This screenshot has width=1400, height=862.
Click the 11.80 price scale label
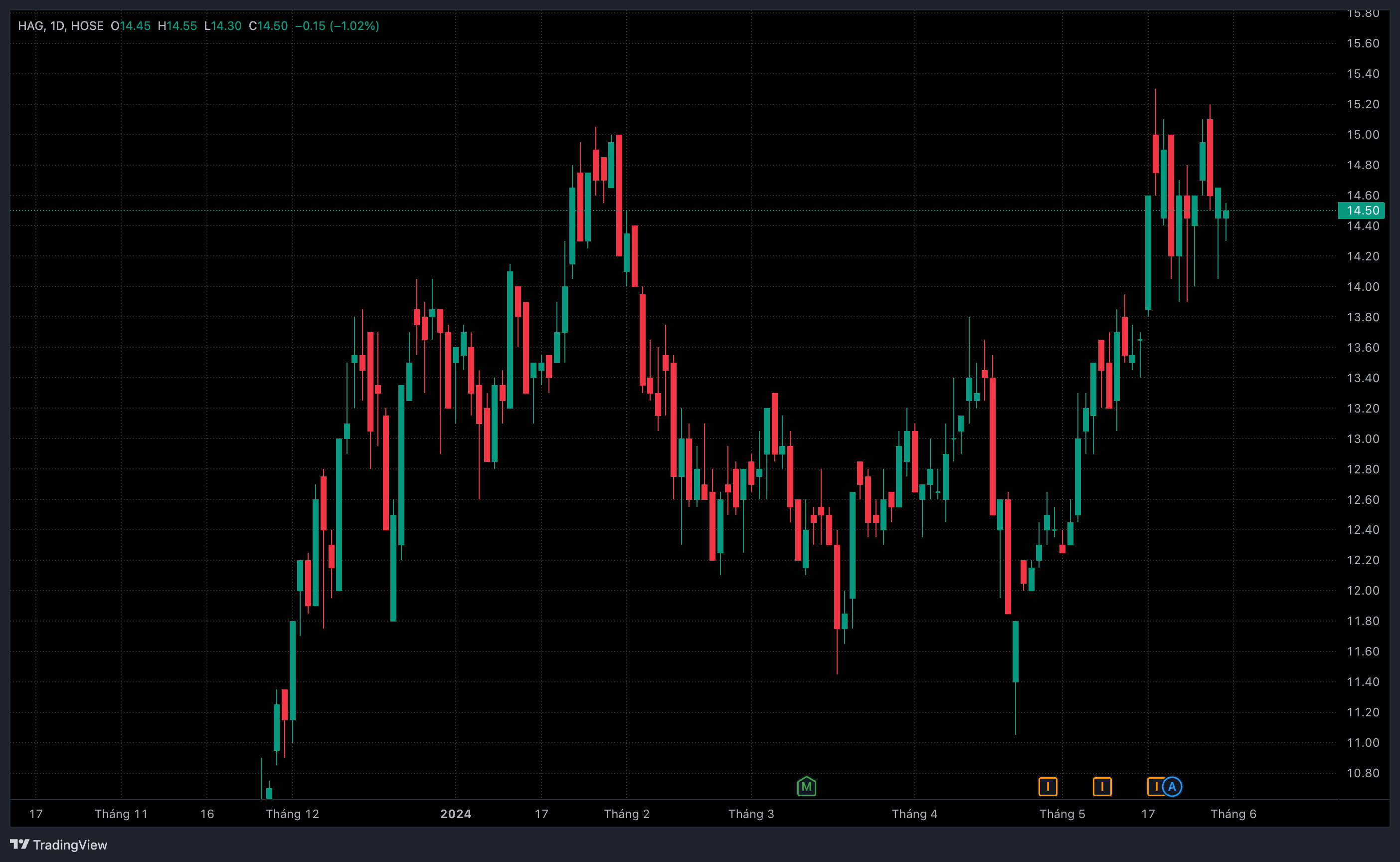coord(1363,621)
